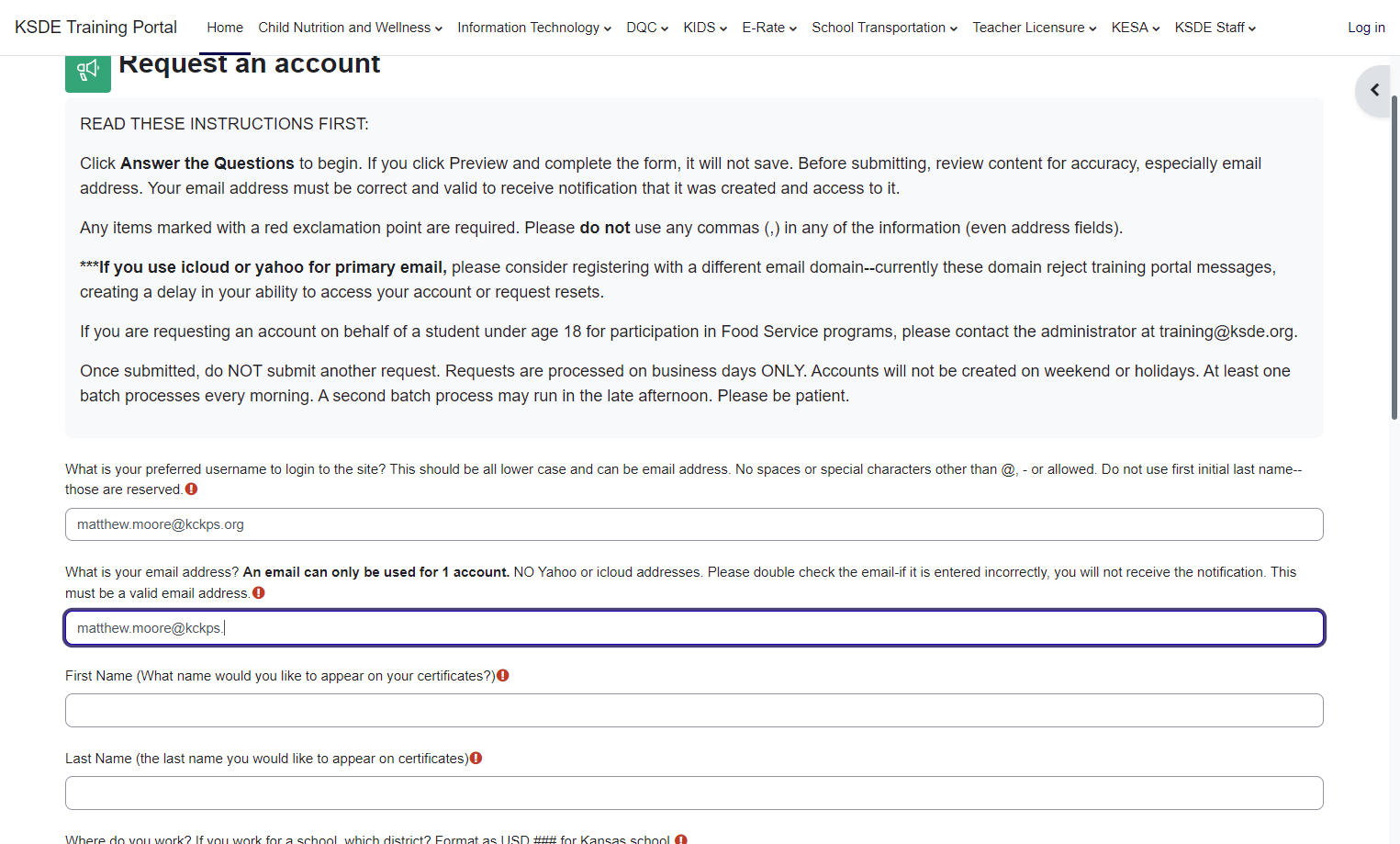Image resolution: width=1400 pixels, height=844 pixels.
Task: Select the First Name input box
Action: (x=694, y=711)
